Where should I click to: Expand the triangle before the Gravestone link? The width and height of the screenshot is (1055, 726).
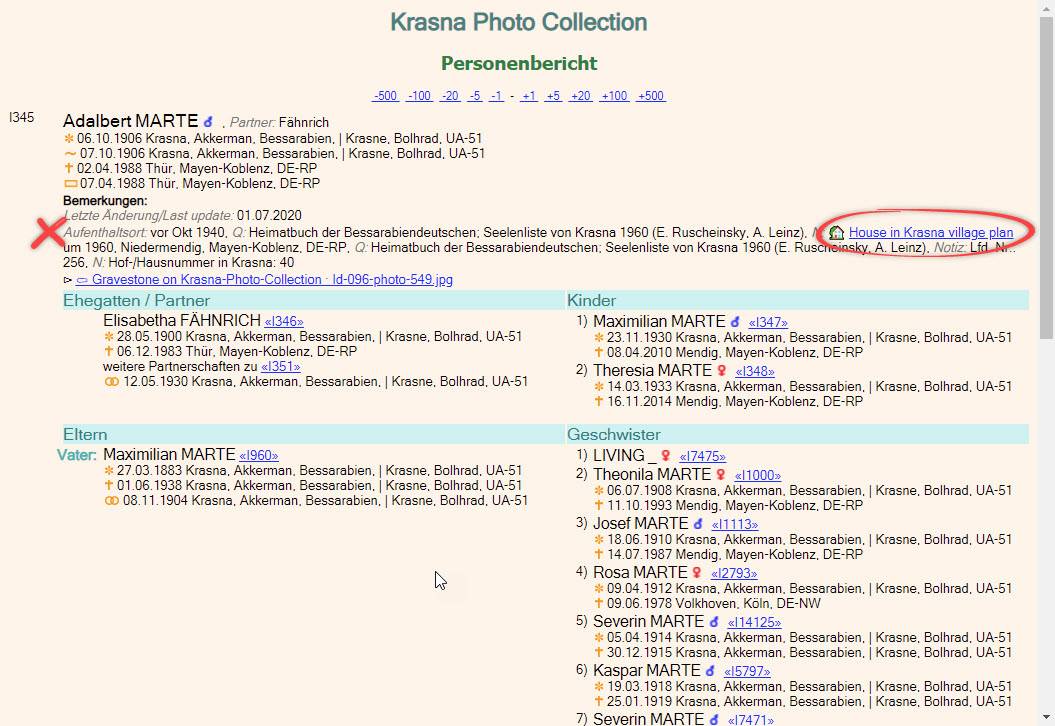click(68, 280)
